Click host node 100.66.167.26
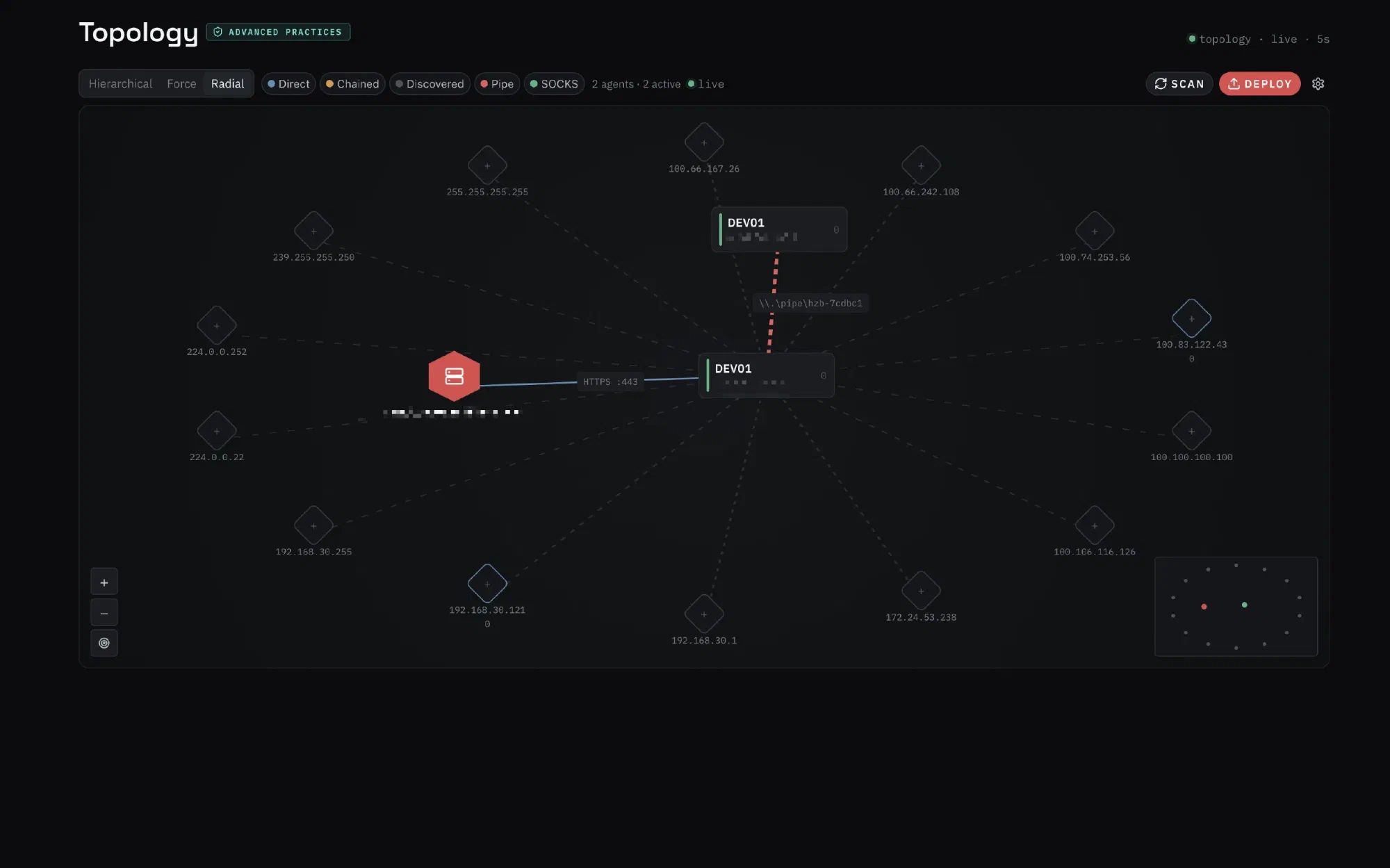The height and width of the screenshot is (868, 1390). tap(704, 142)
